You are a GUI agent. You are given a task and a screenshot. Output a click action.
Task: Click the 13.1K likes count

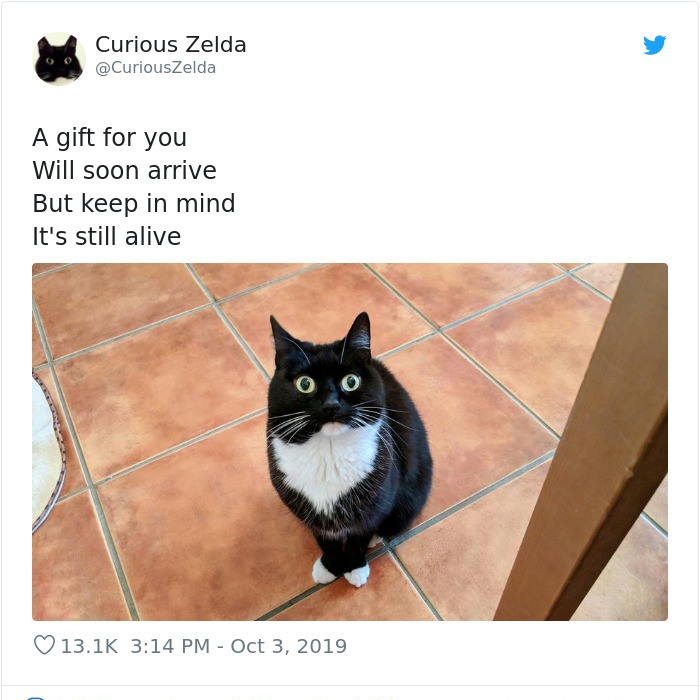(89, 646)
